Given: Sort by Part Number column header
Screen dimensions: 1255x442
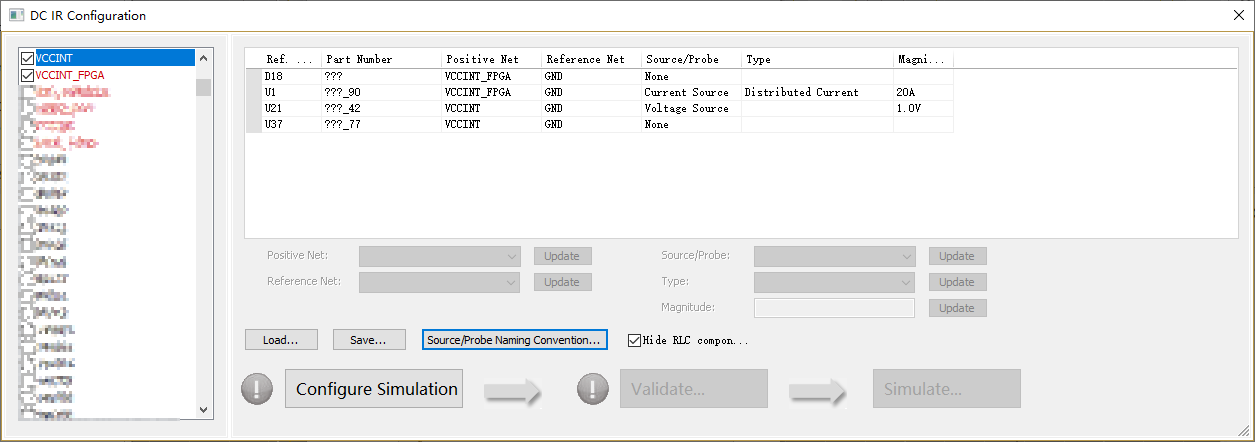Looking at the screenshot, I should pos(381,60).
